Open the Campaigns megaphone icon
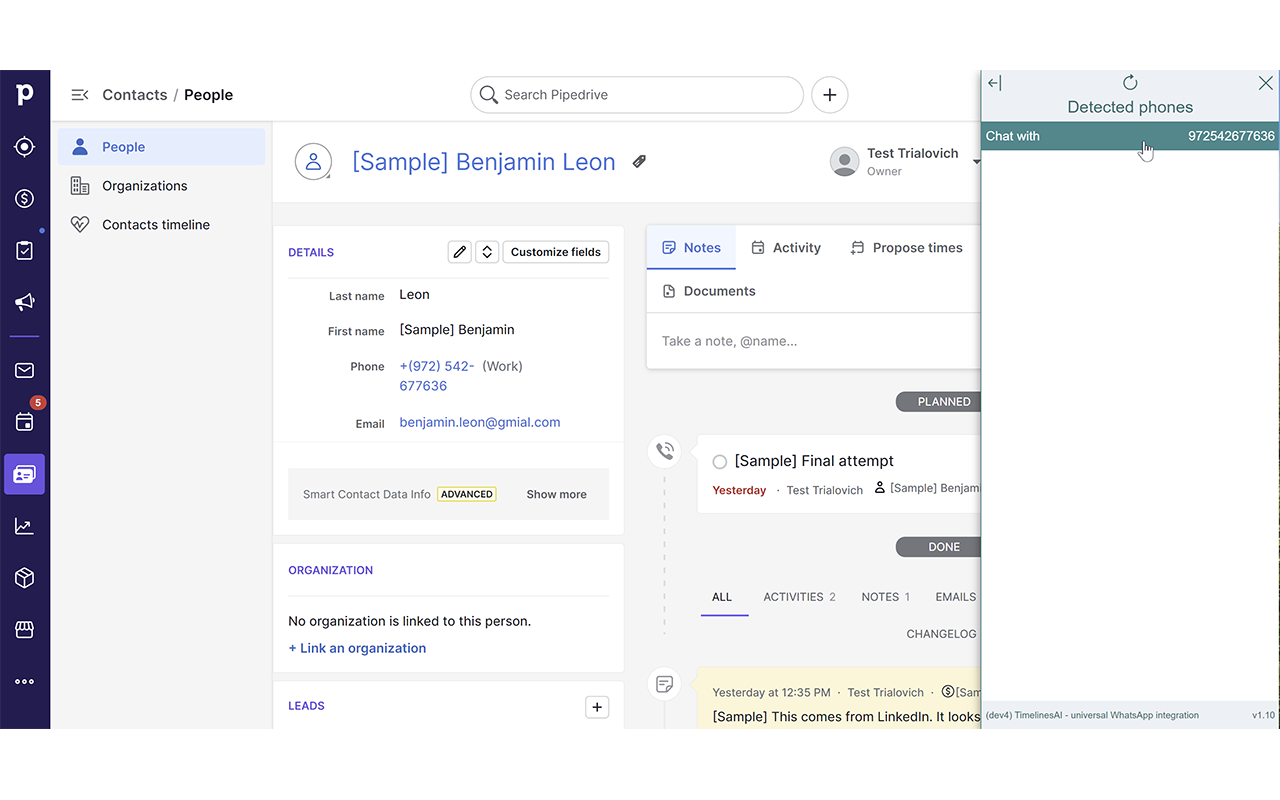This screenshot has height=800, width=1280. (24, 302)
